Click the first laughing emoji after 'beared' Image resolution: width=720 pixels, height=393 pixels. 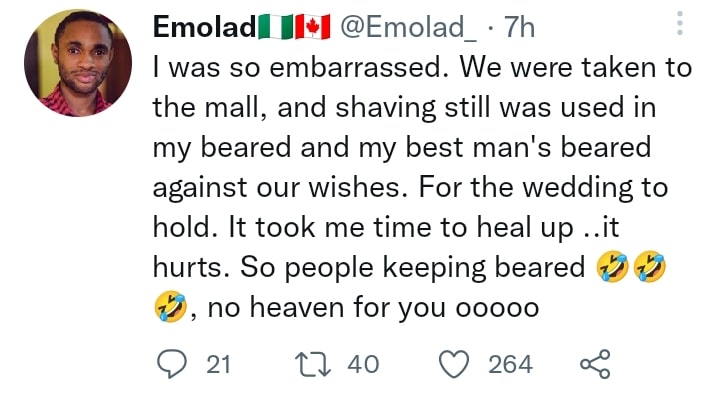pyautogui.click(x=612, y=266)
